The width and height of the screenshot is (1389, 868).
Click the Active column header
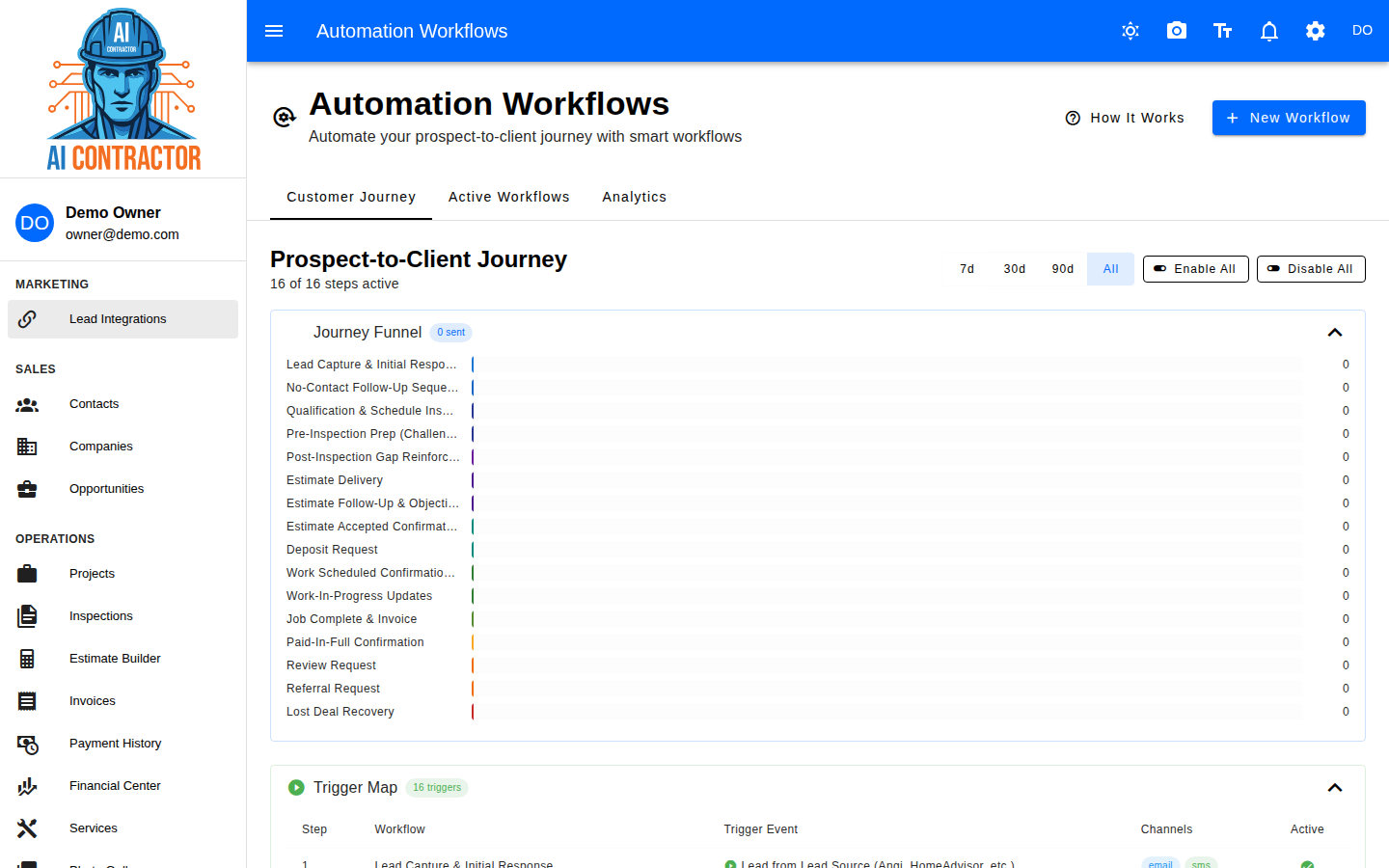[1307, 829]
